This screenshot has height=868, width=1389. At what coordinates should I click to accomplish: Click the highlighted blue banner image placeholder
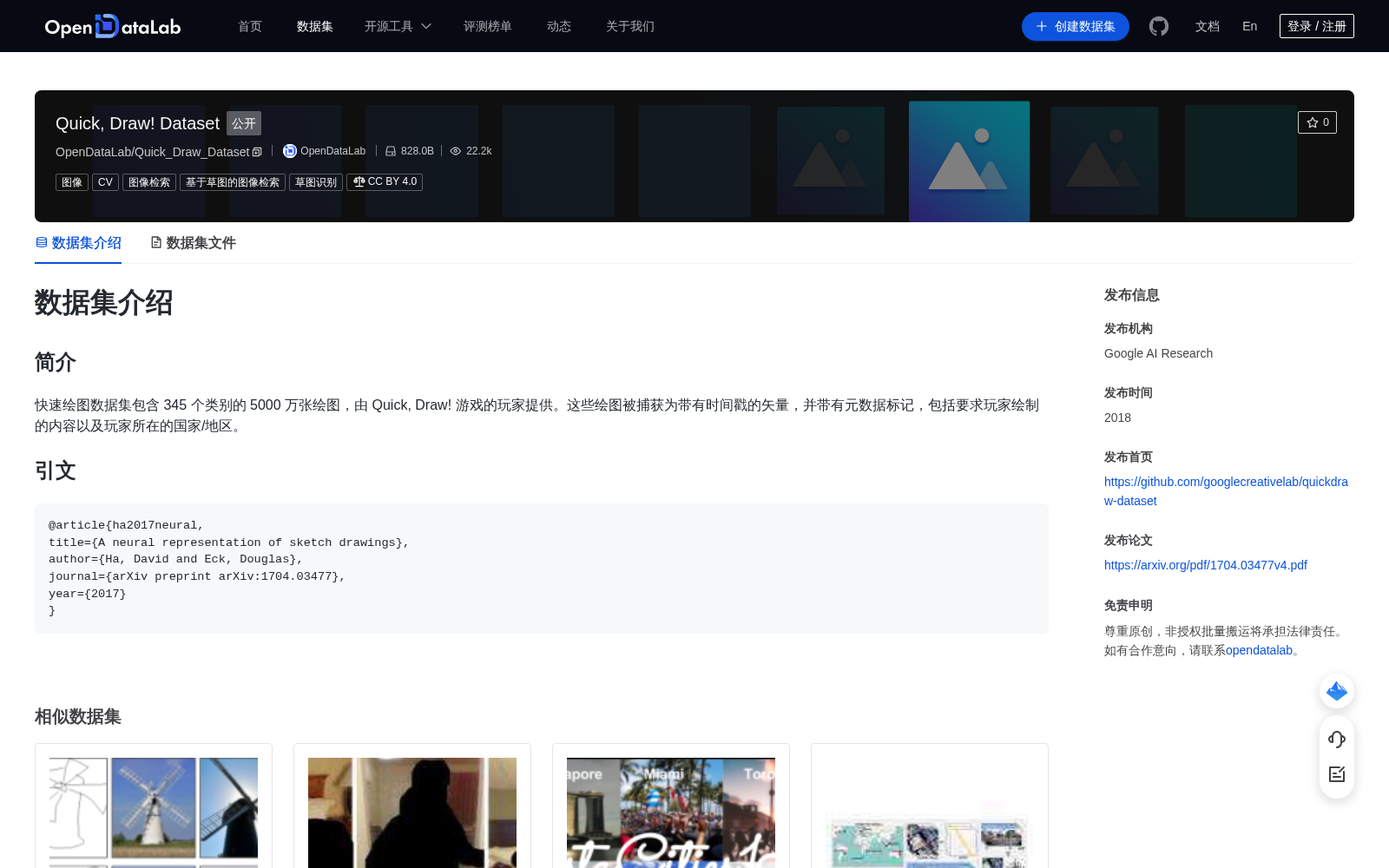969,161
